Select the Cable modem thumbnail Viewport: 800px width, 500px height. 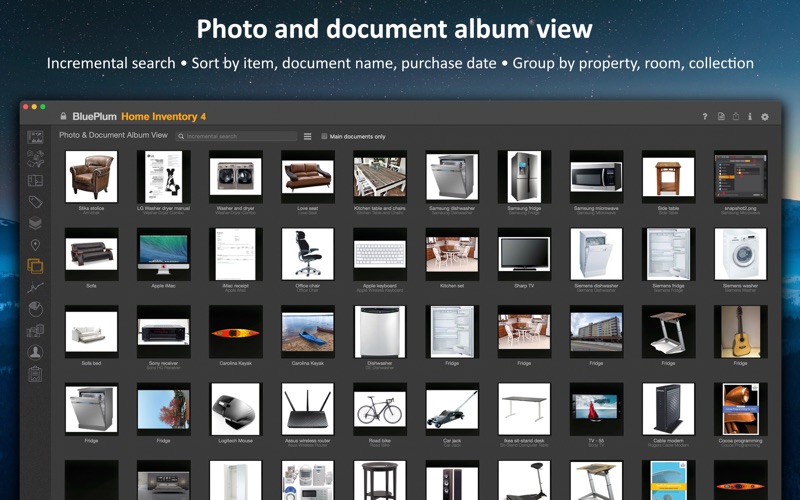[668, 409]
